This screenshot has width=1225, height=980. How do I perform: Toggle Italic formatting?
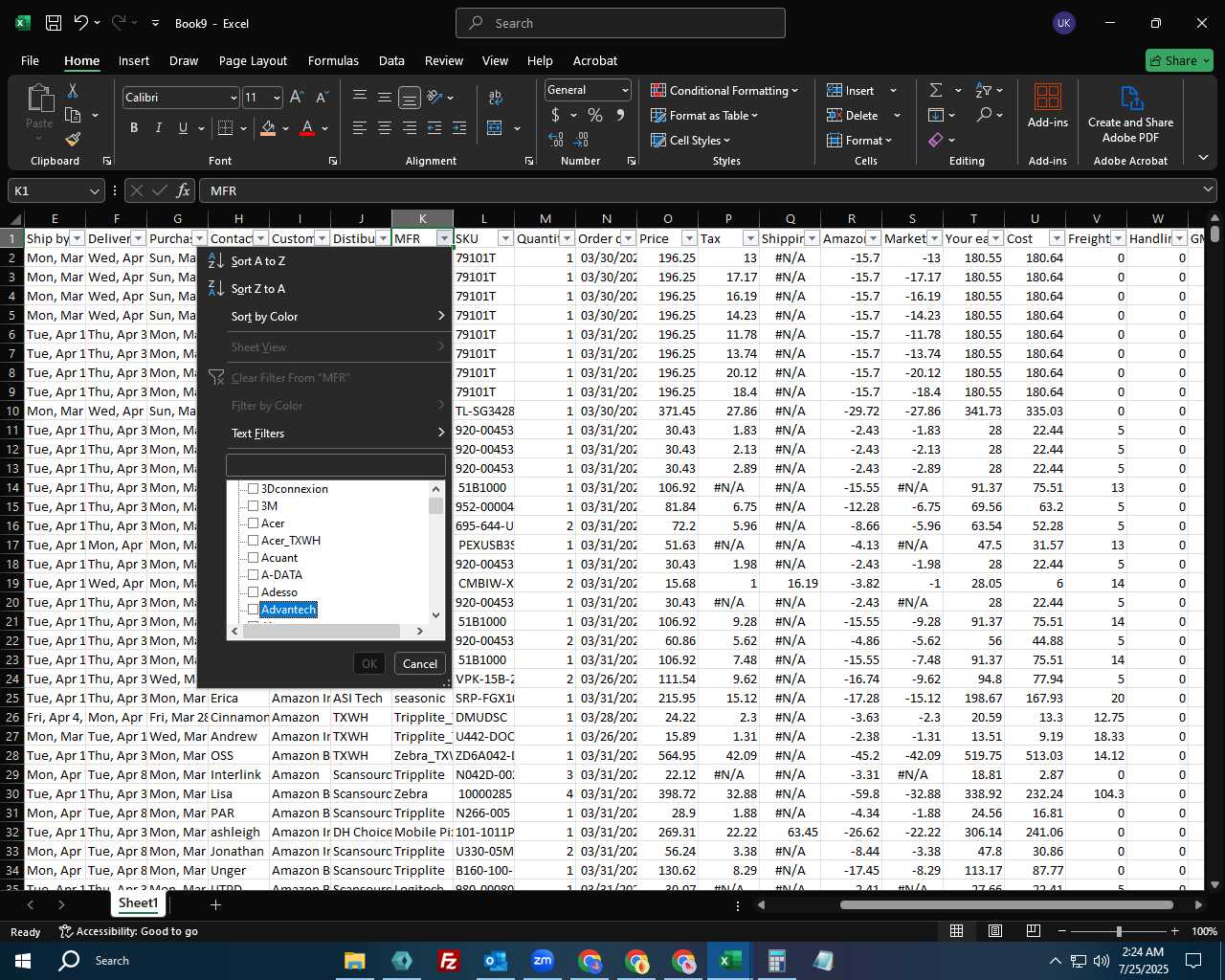[158, 128]
